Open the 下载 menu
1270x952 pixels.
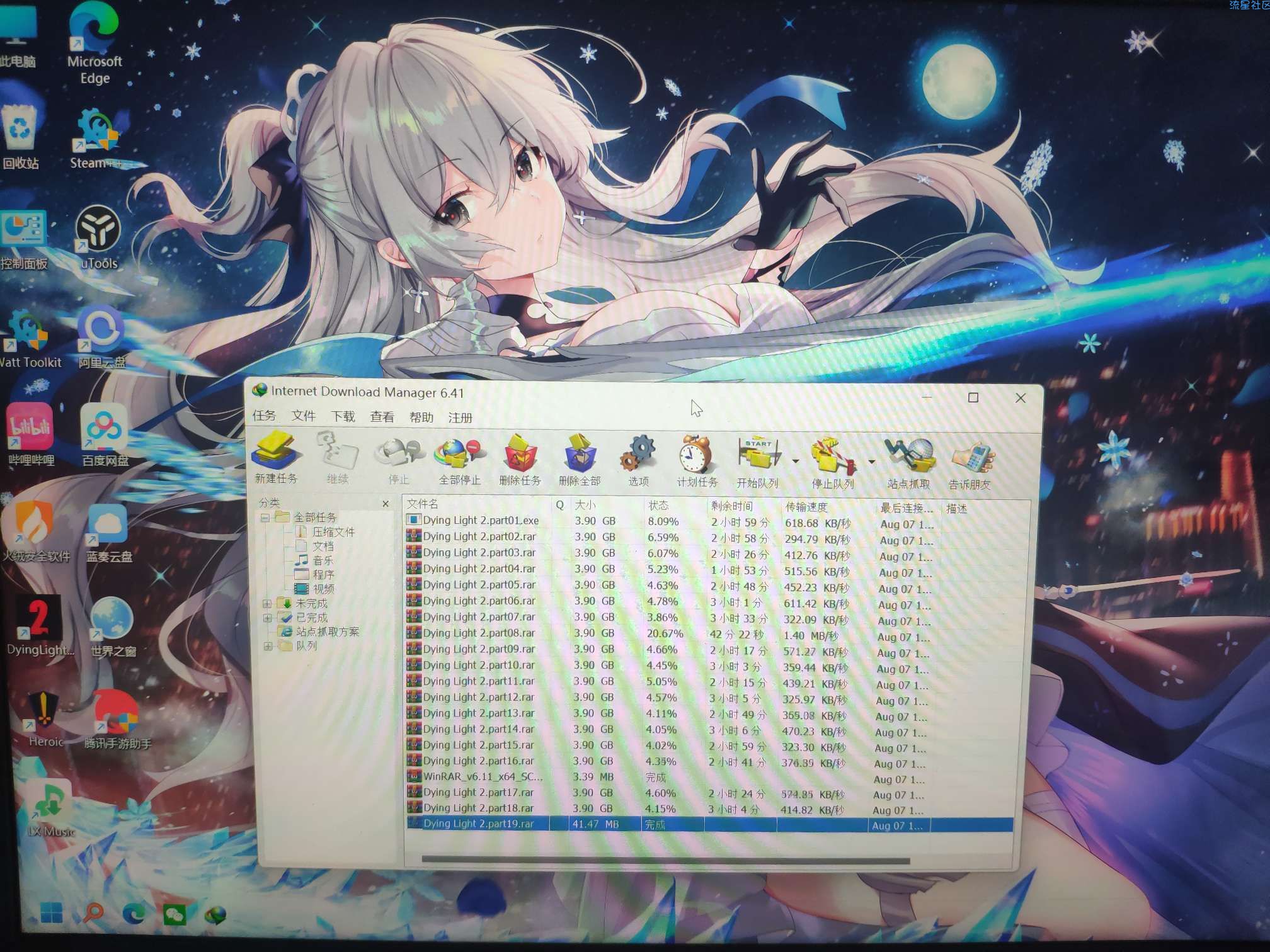pos(343,416)
